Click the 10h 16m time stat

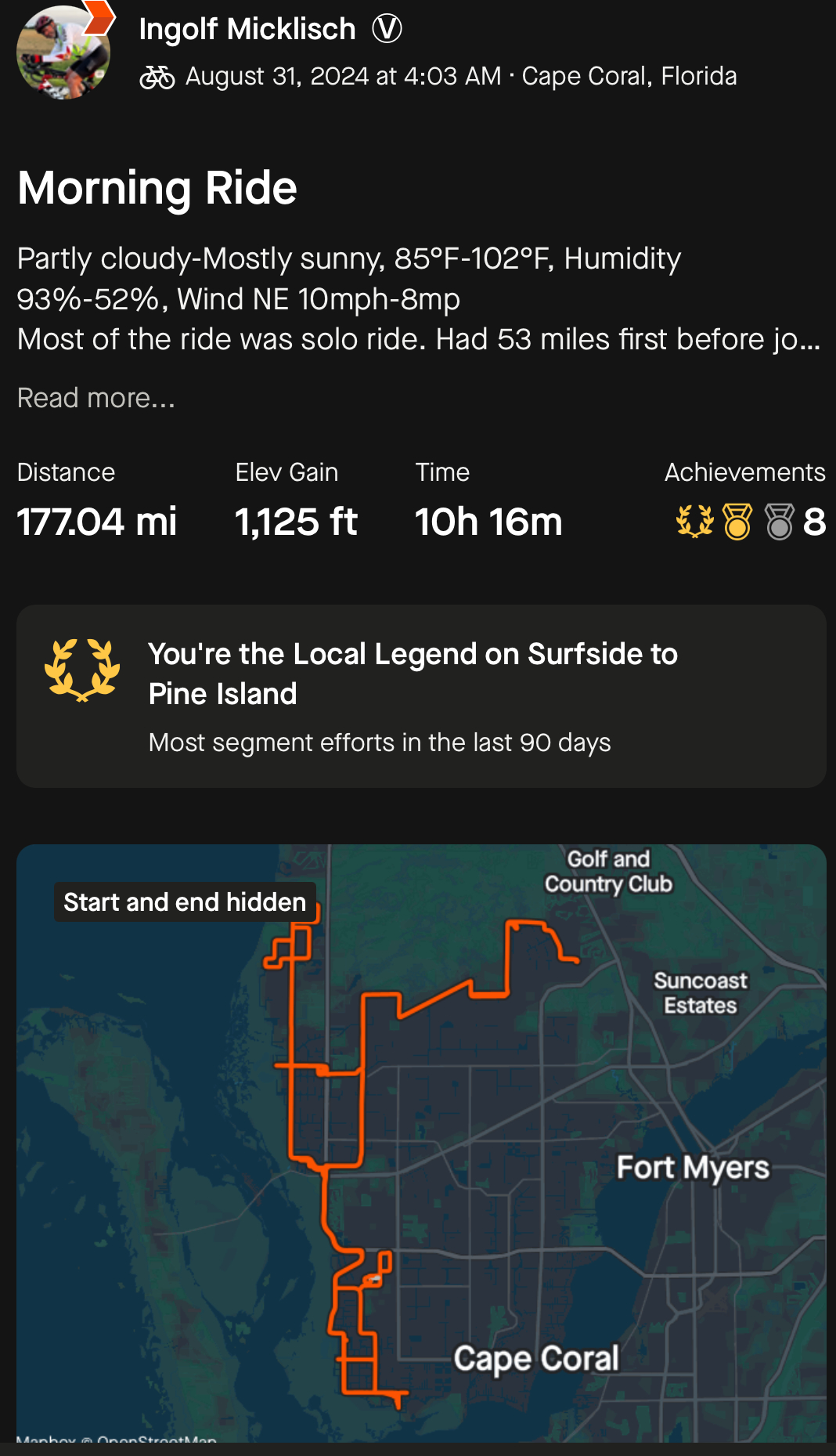488,522
